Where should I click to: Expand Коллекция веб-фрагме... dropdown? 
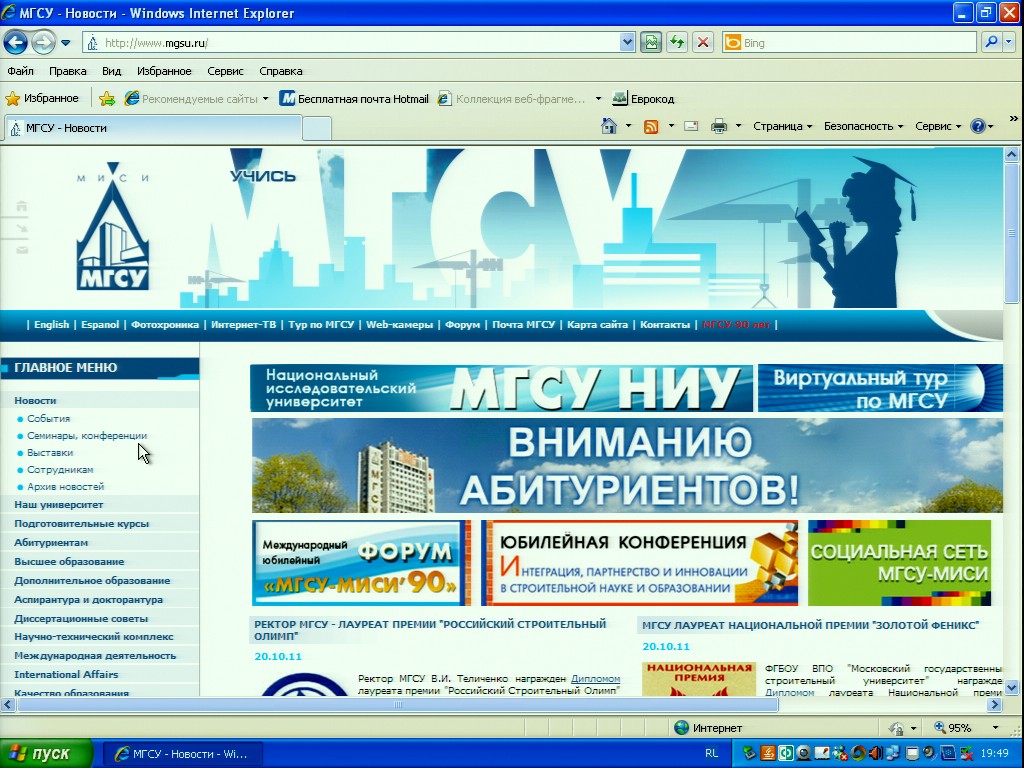(x=598, y=99)
